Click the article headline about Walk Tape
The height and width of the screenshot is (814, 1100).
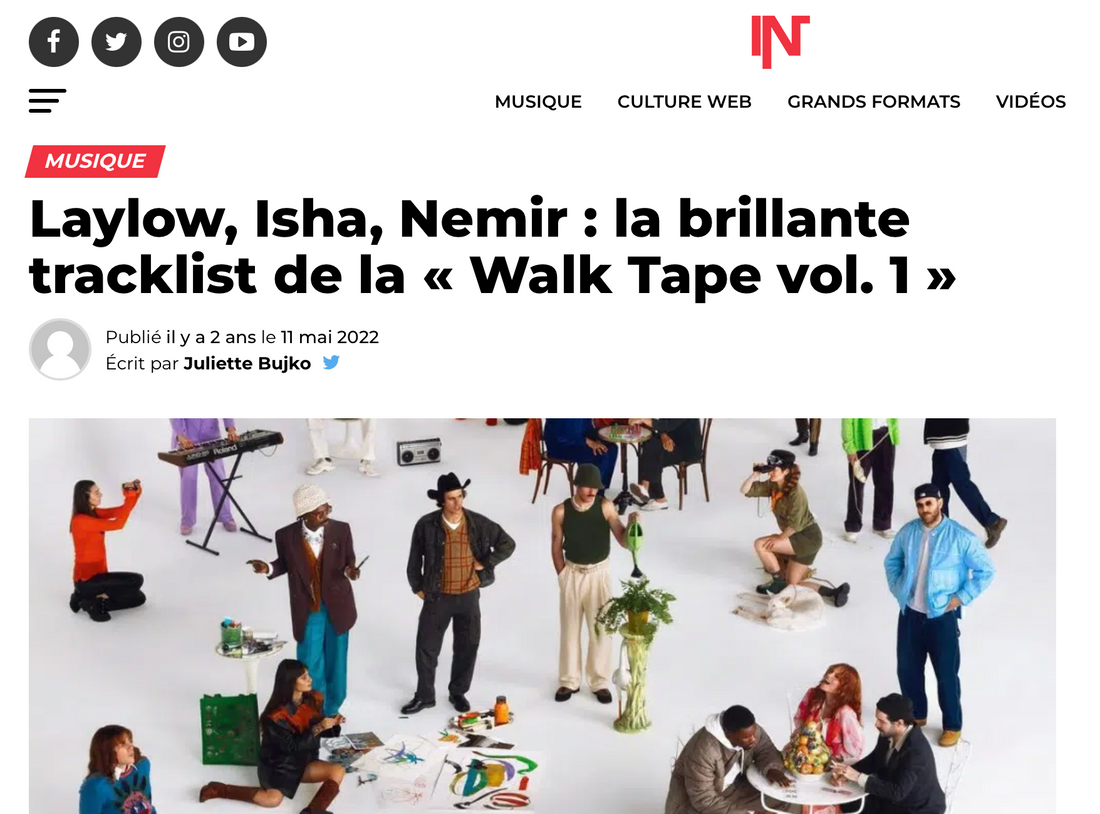pos(492,246)
